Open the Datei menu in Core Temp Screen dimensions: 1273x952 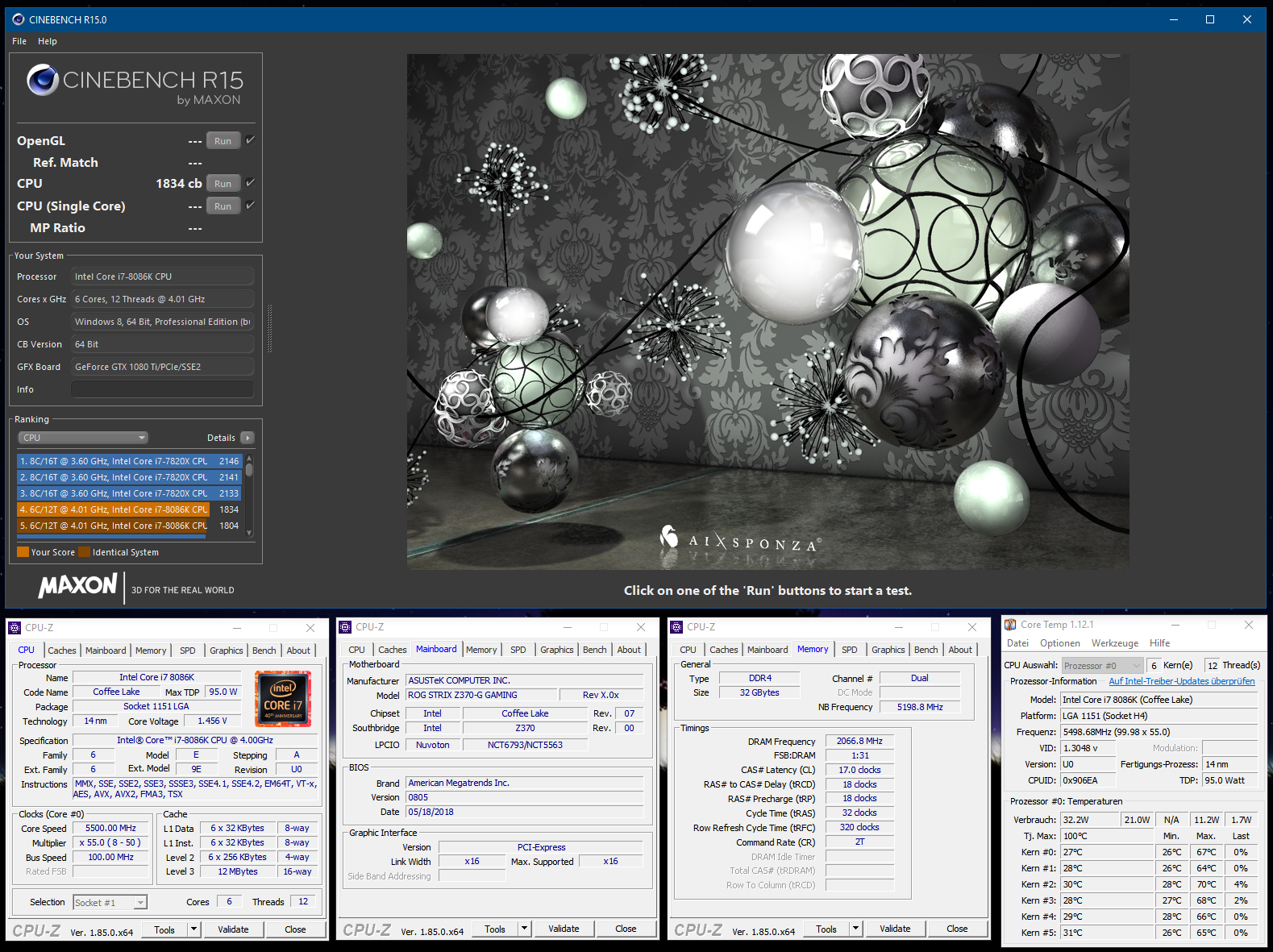(x=1017, y=643)
